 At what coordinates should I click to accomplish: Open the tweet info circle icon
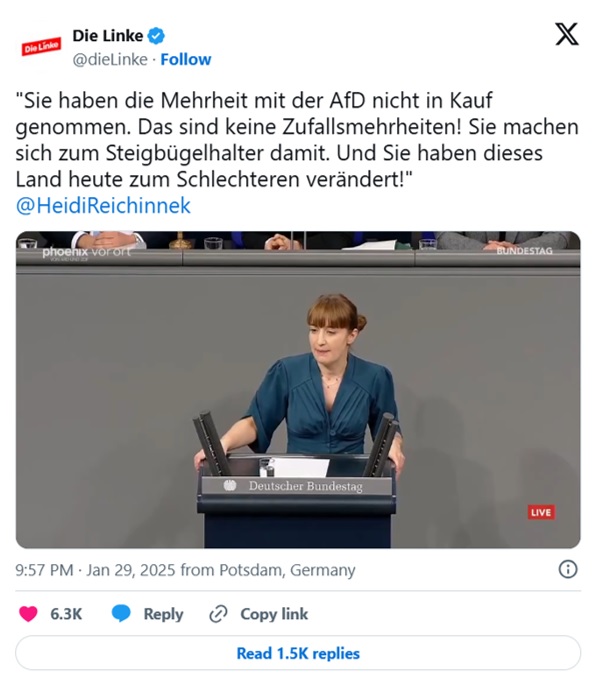point(568,569)
